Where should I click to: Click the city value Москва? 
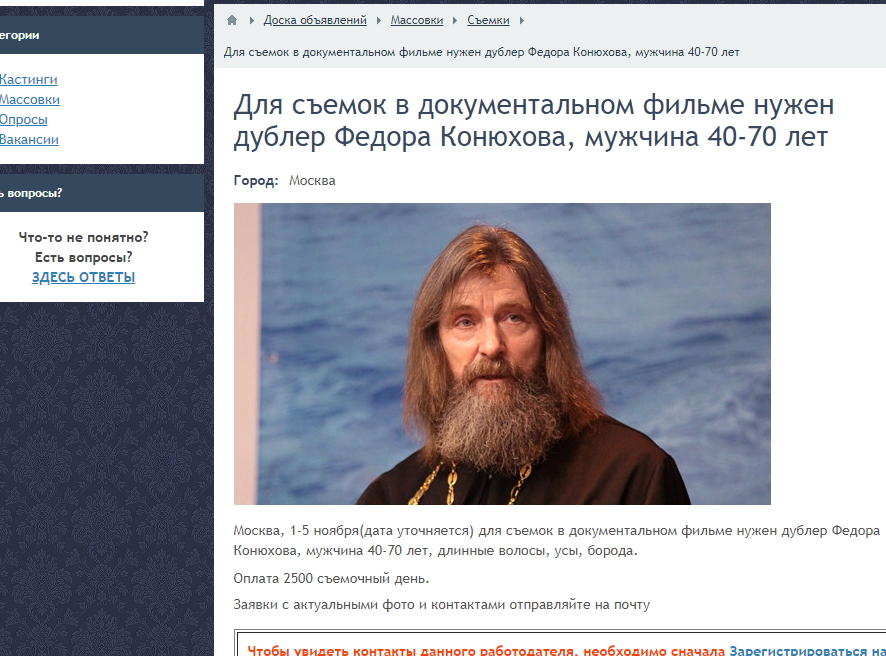pos(312,181)
